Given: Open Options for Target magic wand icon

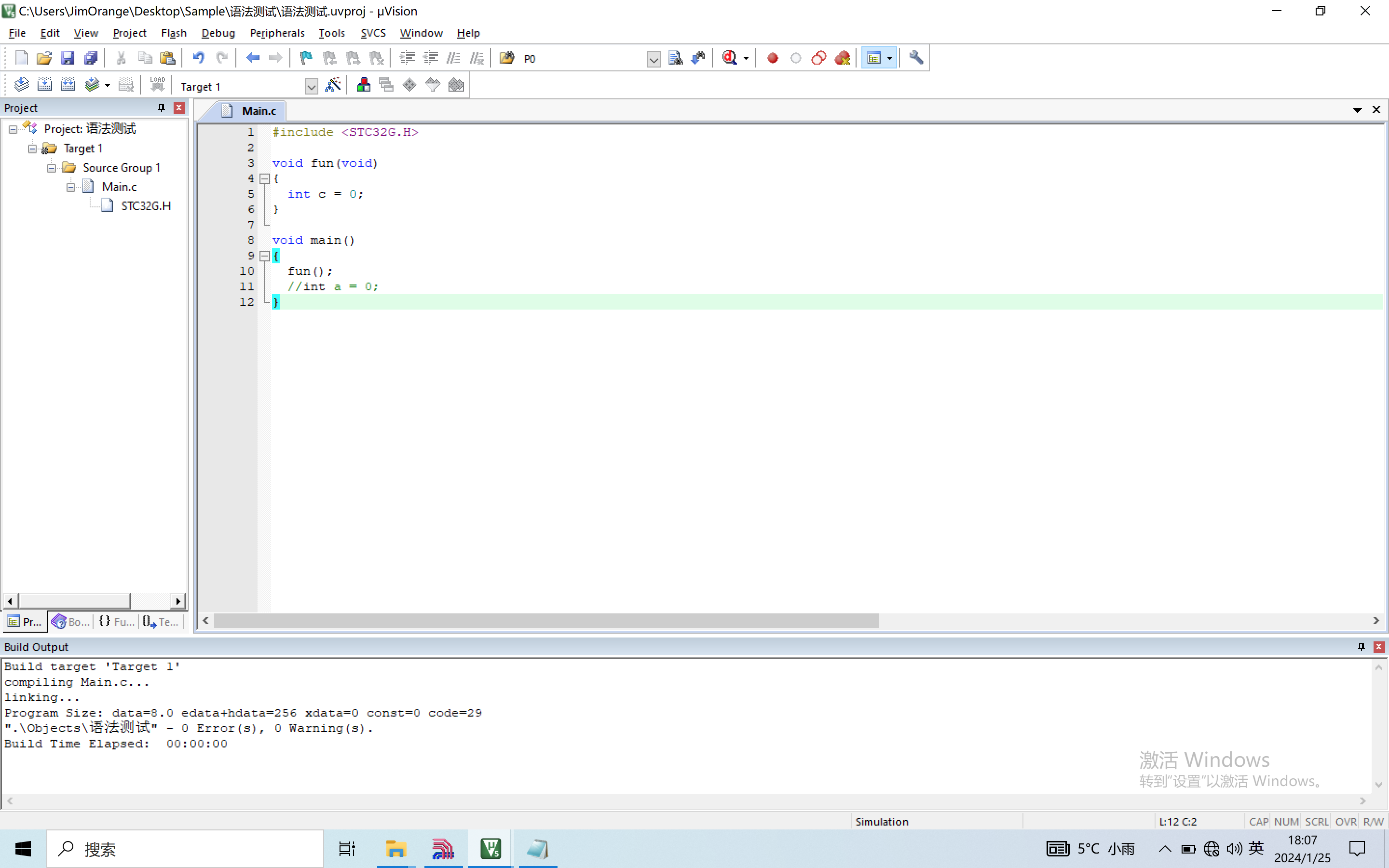Looking at the screenshot, I should [x=333, y=85].
